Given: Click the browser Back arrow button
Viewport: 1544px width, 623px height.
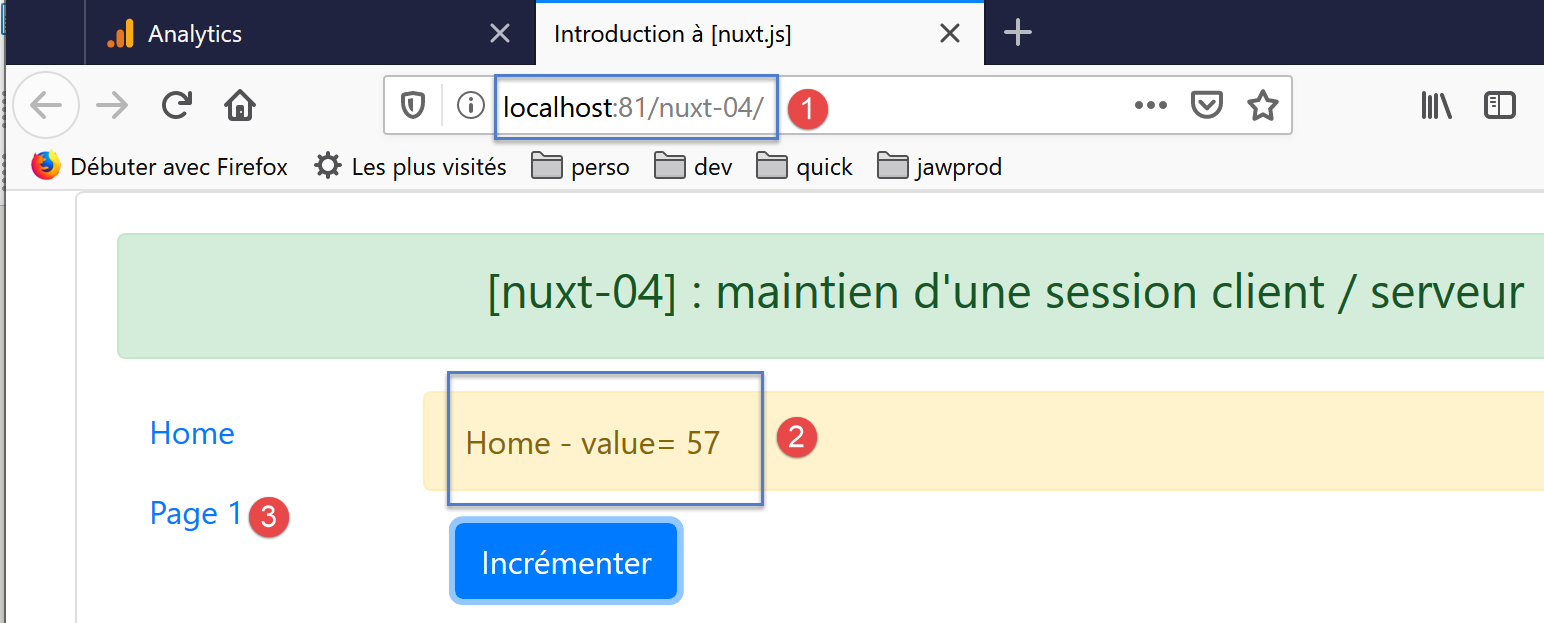Looking at the screenshot, I should tap(46, 105).
